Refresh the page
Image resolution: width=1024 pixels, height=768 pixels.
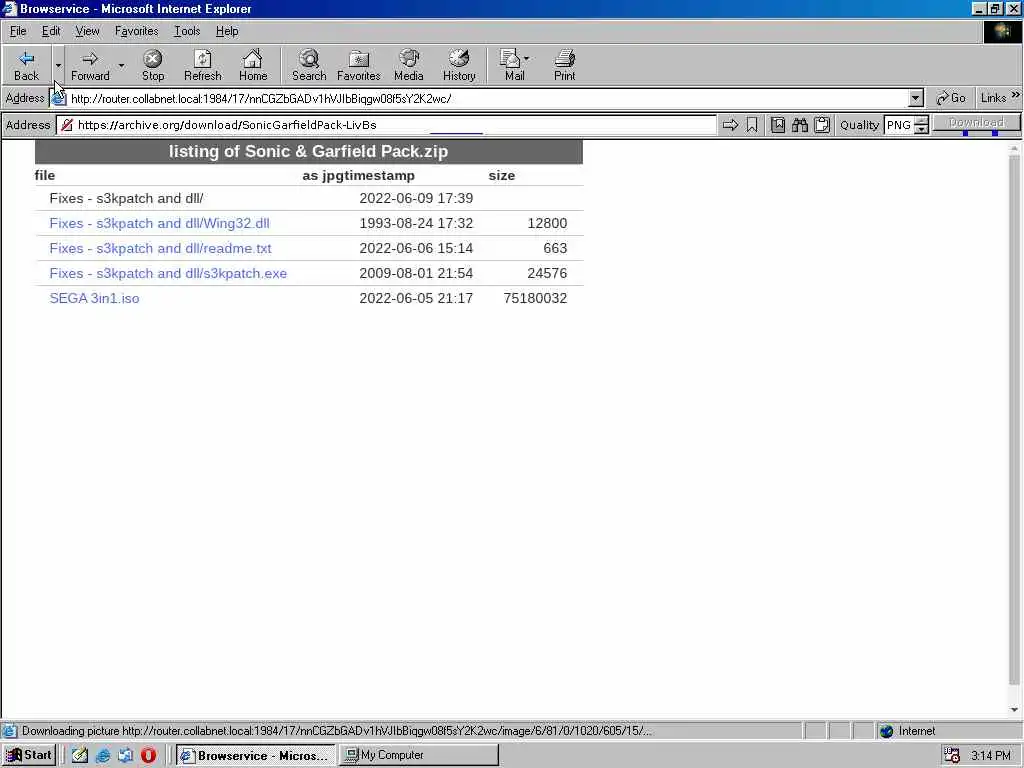(202, 65)
